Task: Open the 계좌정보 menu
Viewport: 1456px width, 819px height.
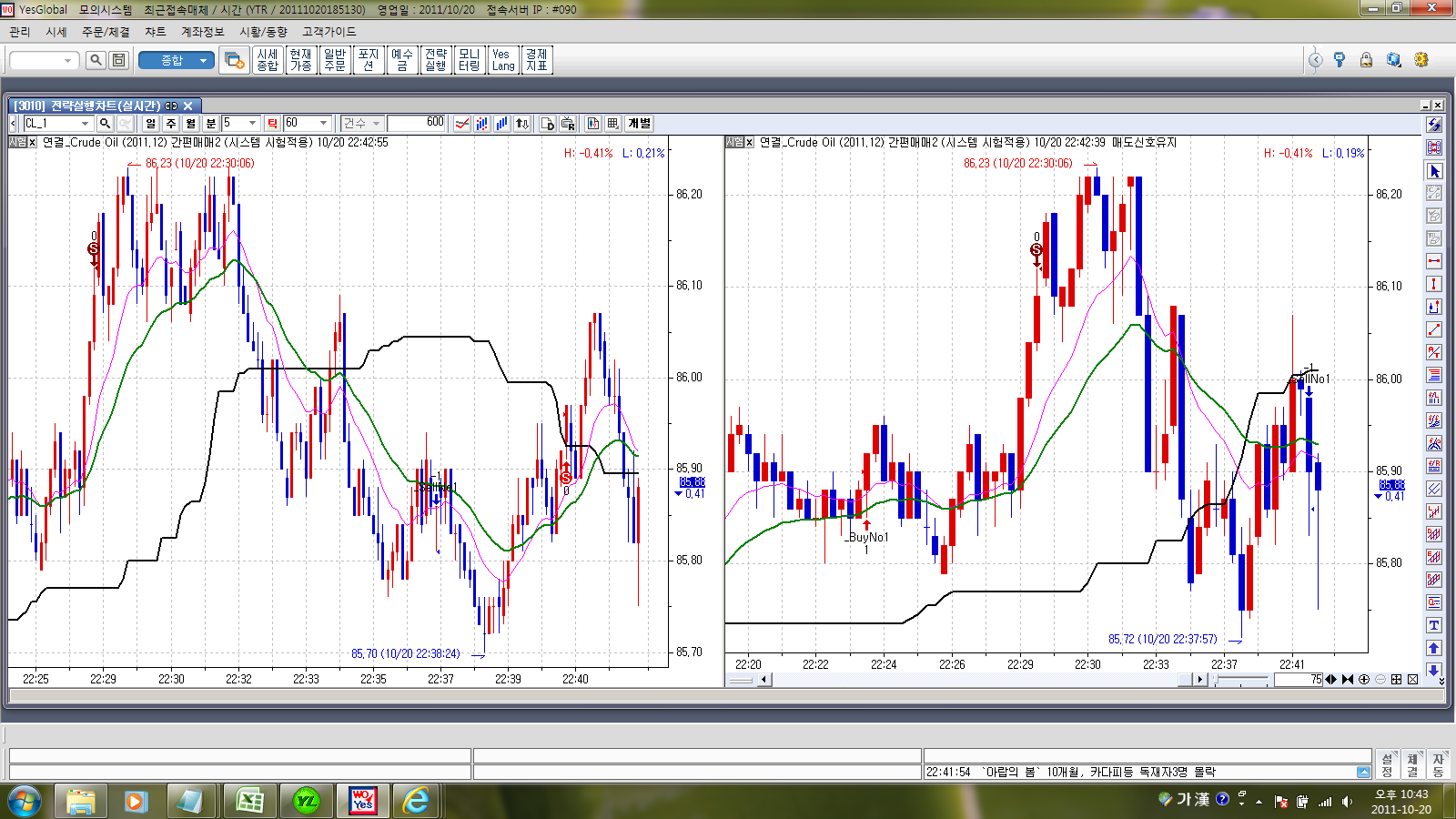Action: (202, 32)
